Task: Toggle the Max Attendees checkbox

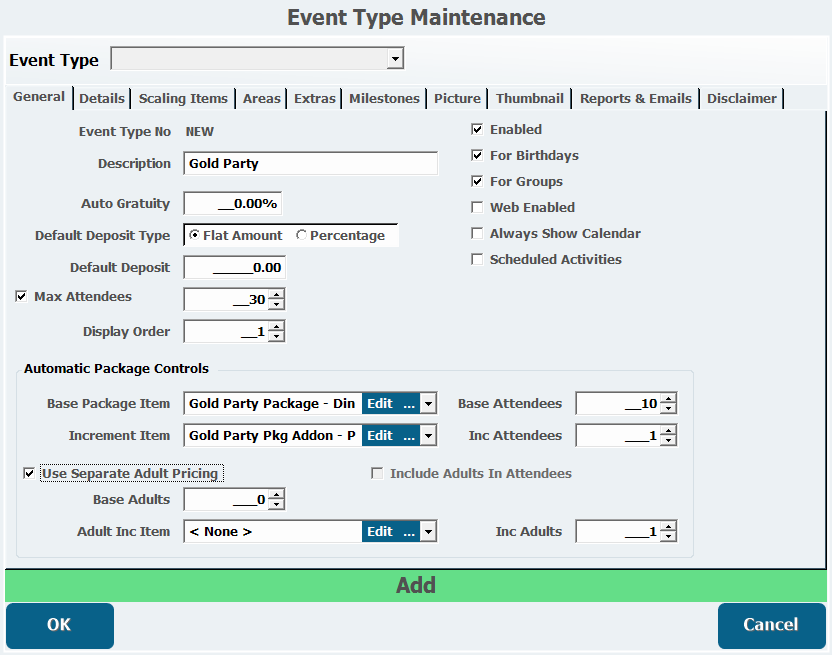Action: [22, 297]
